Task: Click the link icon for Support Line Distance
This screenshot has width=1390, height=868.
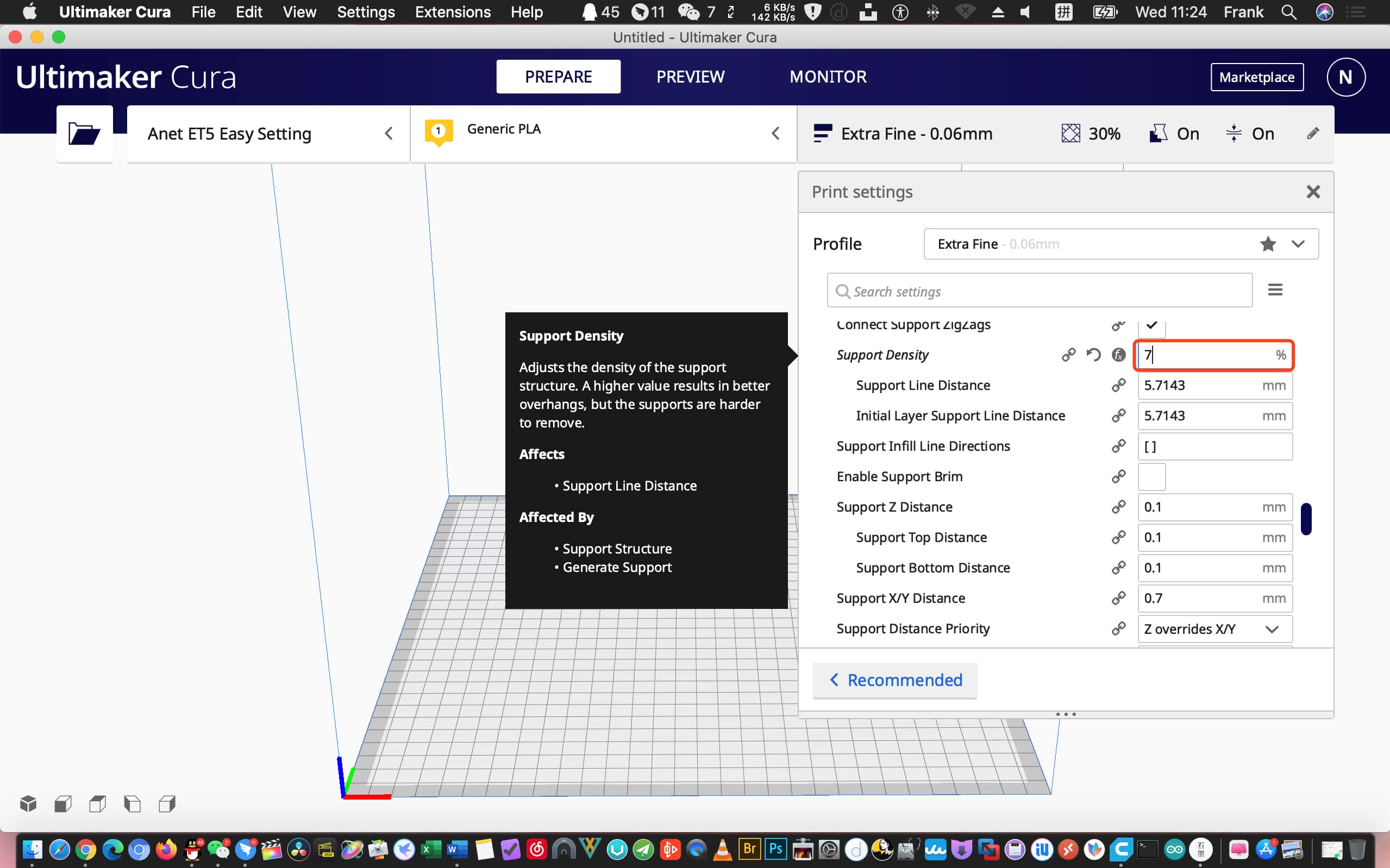Action: [x=1118, y=385]
